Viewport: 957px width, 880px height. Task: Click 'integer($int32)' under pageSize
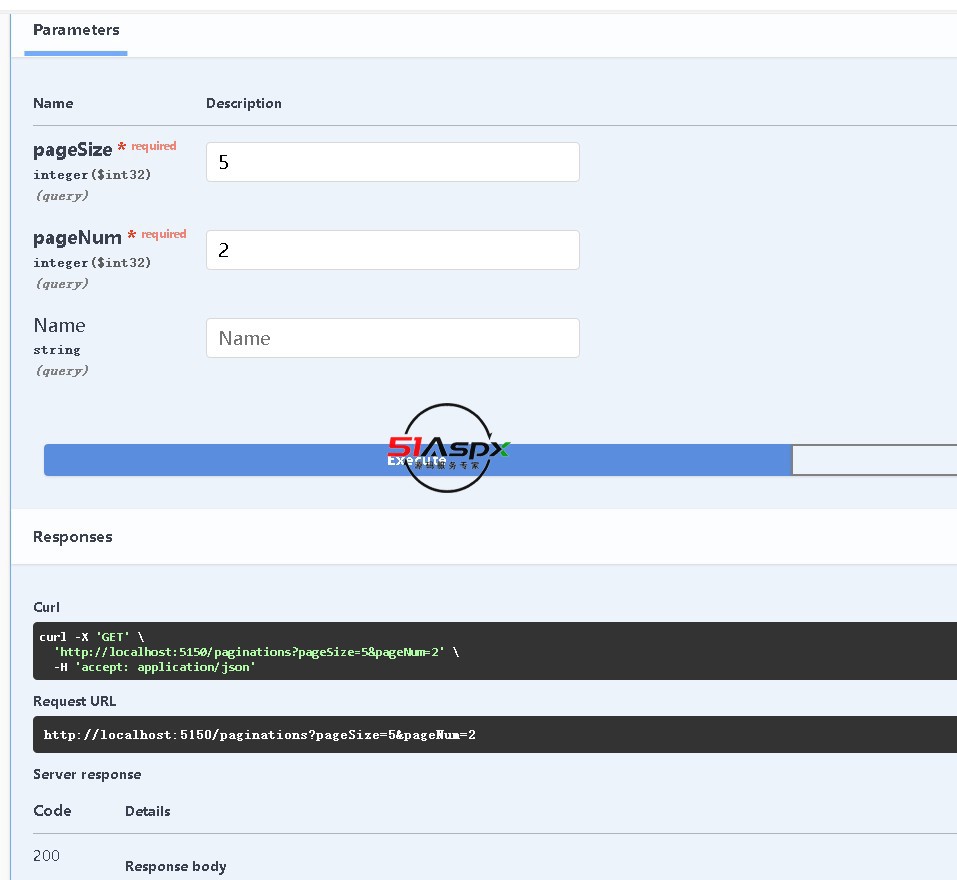(92, 175)
